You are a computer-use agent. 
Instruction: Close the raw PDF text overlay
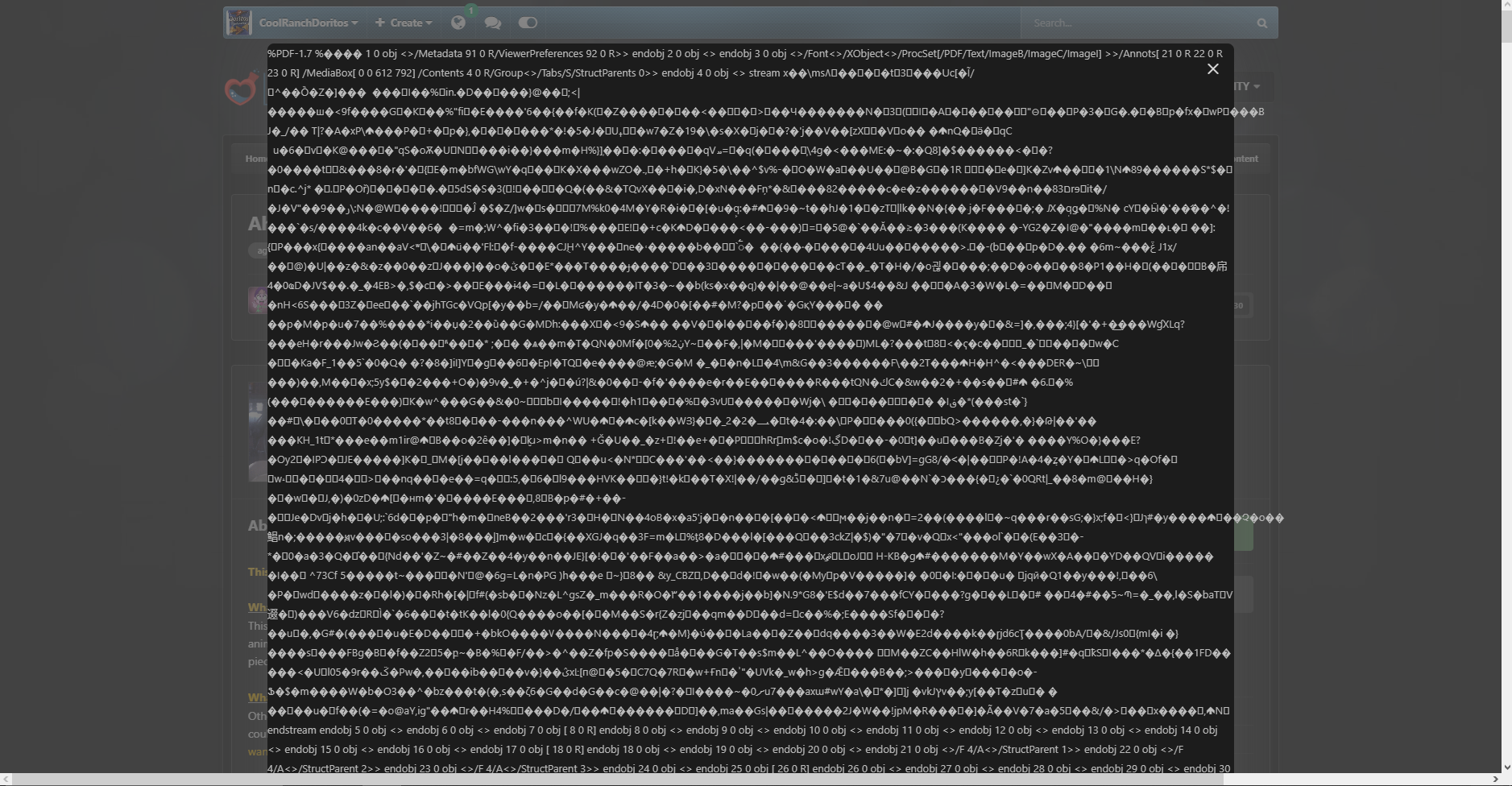(x=1212, y=69)
